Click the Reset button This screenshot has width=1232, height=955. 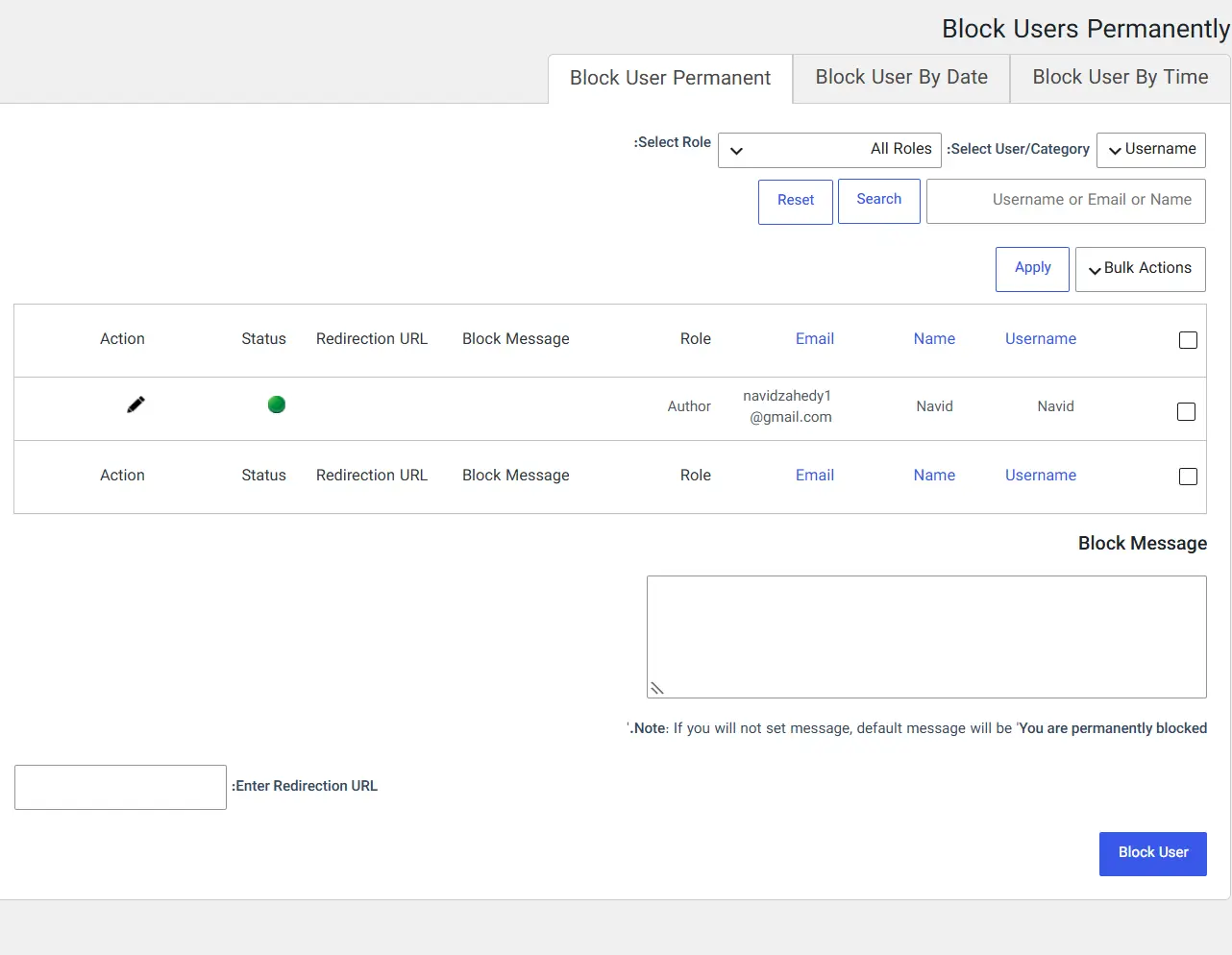coord(796,202)
